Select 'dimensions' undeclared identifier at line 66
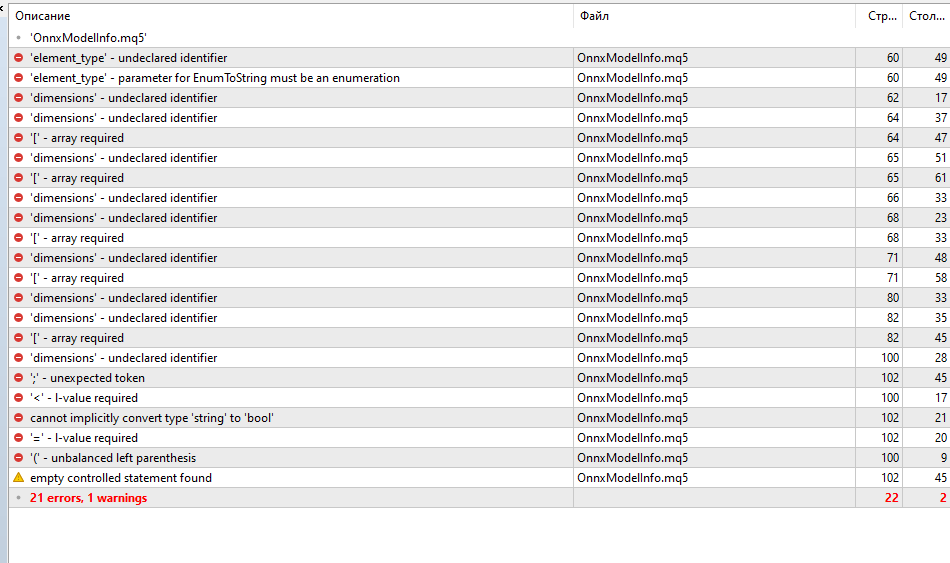 click(x=123, y=198)
